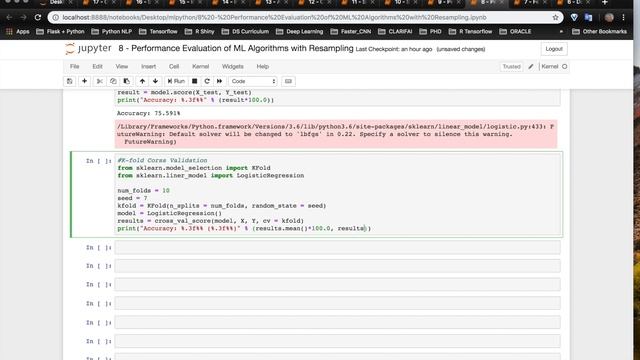Expand hidden bookmarks overflow chevron
This screenshot has width=640, height=360.
click(x=561, y=31)
